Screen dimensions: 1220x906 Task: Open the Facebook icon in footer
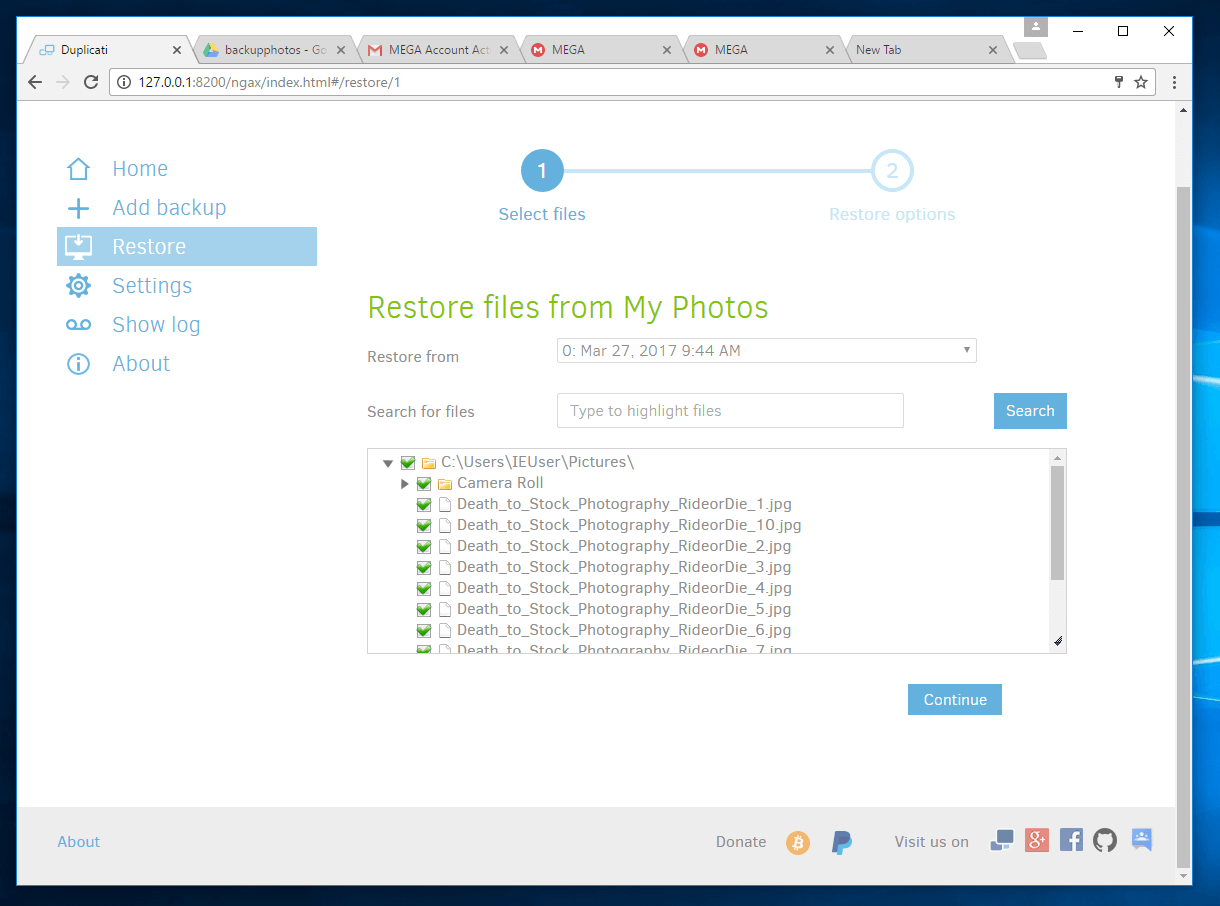1071,840
